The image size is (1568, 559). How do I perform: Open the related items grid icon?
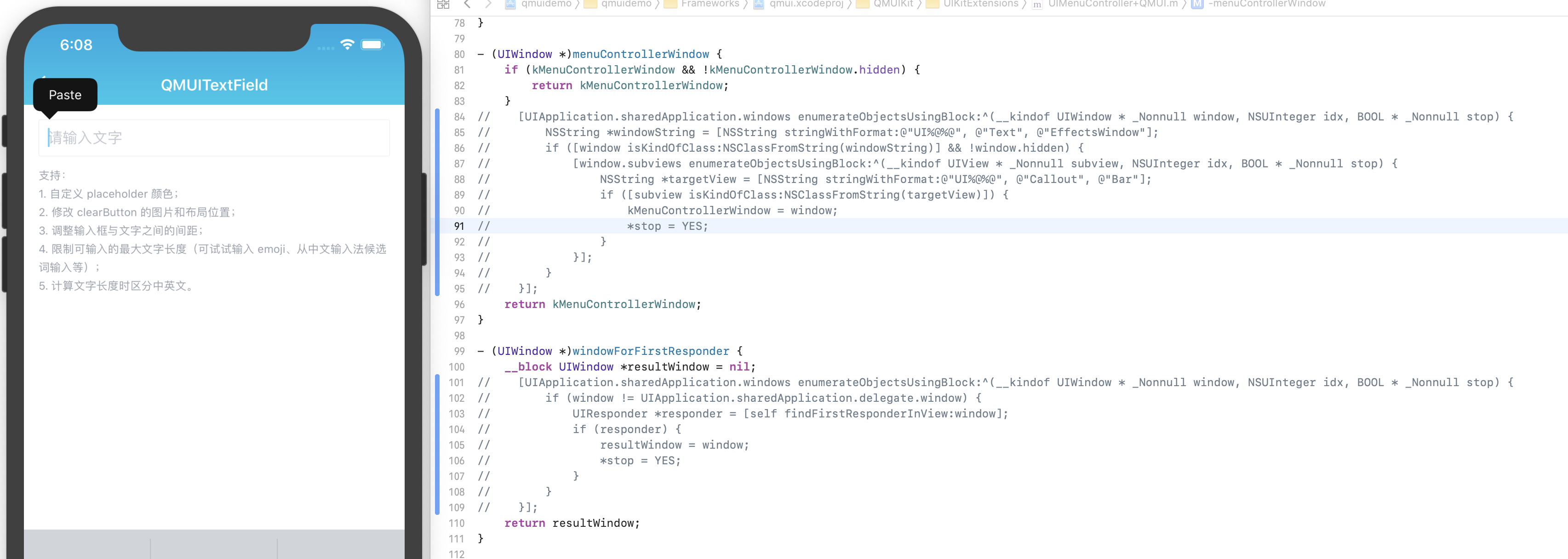click(x=443, y=4)
